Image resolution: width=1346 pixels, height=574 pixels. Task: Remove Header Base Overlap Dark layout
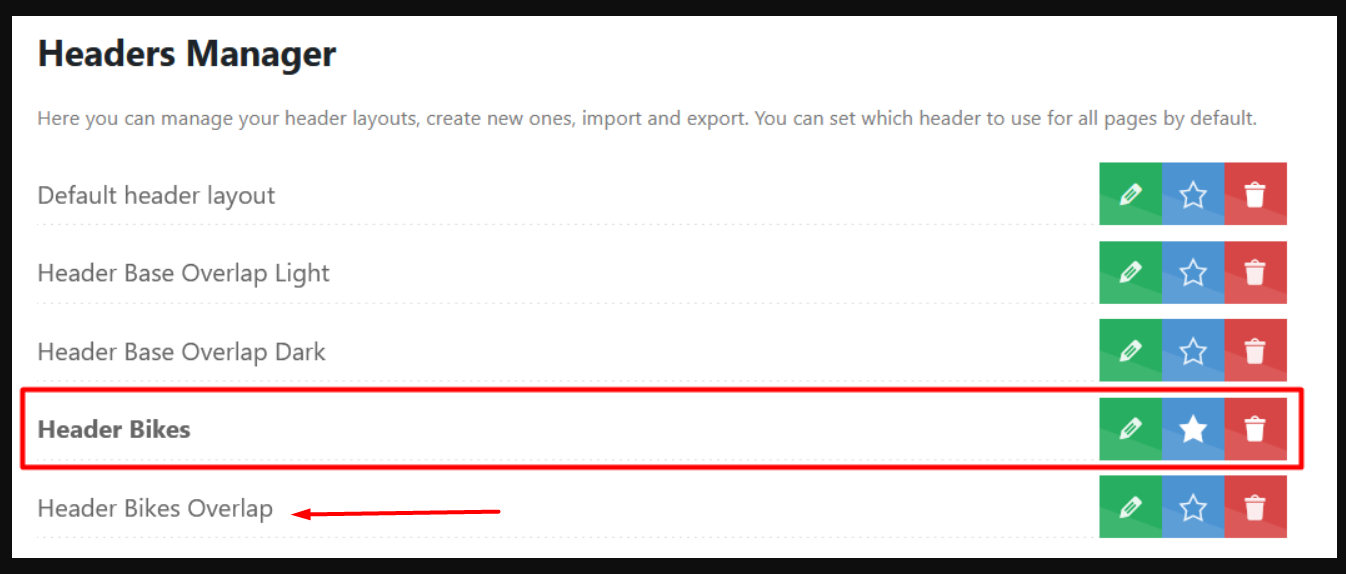click(x=1255, y=351)
